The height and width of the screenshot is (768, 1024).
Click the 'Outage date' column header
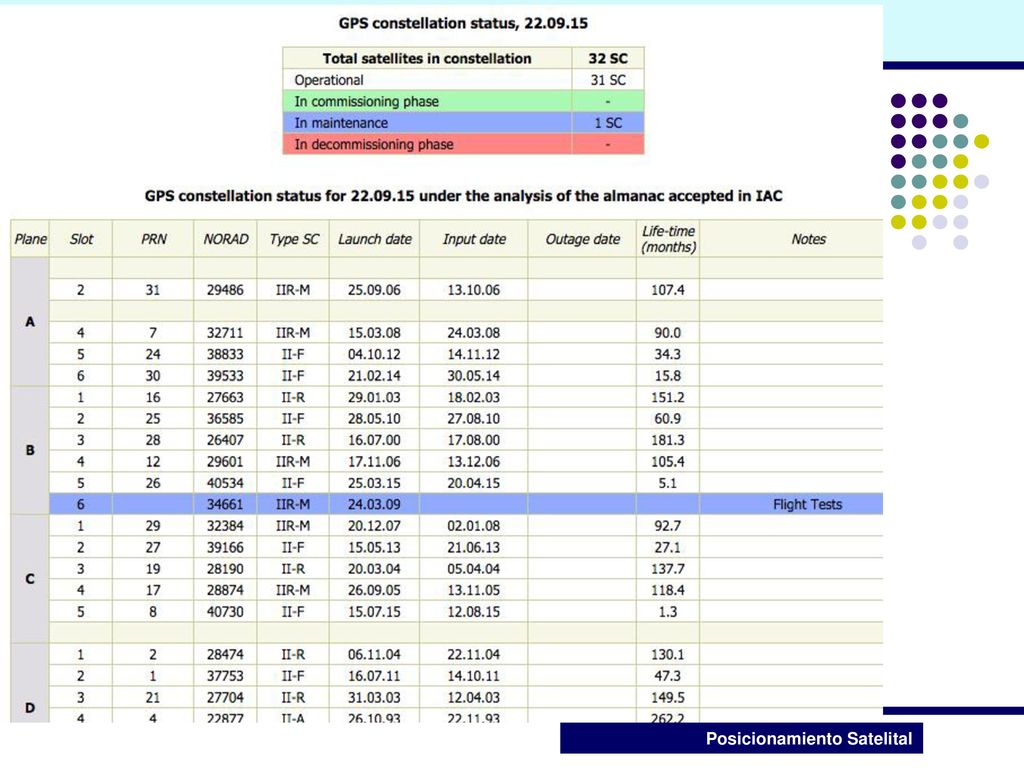click(x=583, y=239)
